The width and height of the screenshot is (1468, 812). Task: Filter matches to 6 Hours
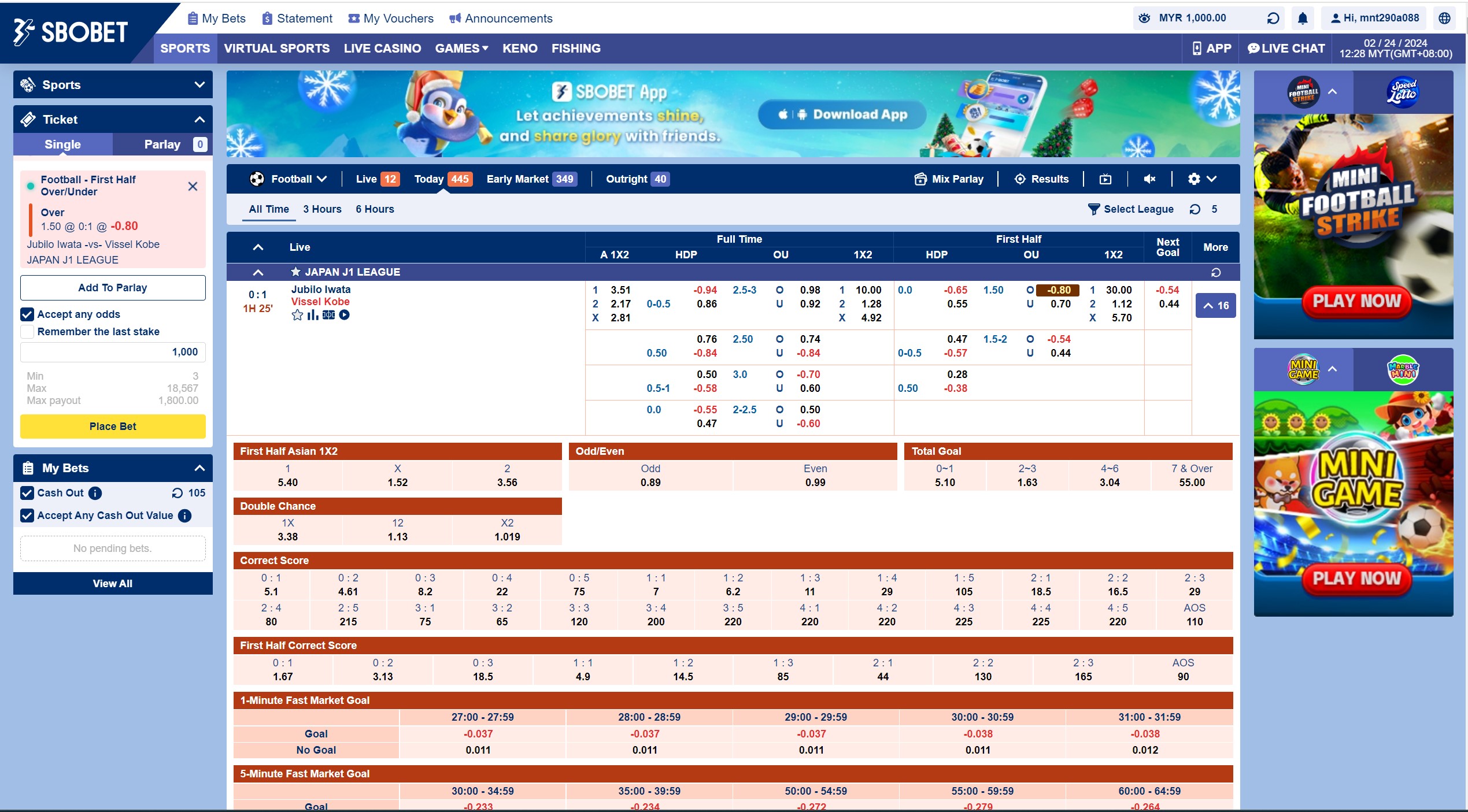pyautogui.click(x=375, y=209)
